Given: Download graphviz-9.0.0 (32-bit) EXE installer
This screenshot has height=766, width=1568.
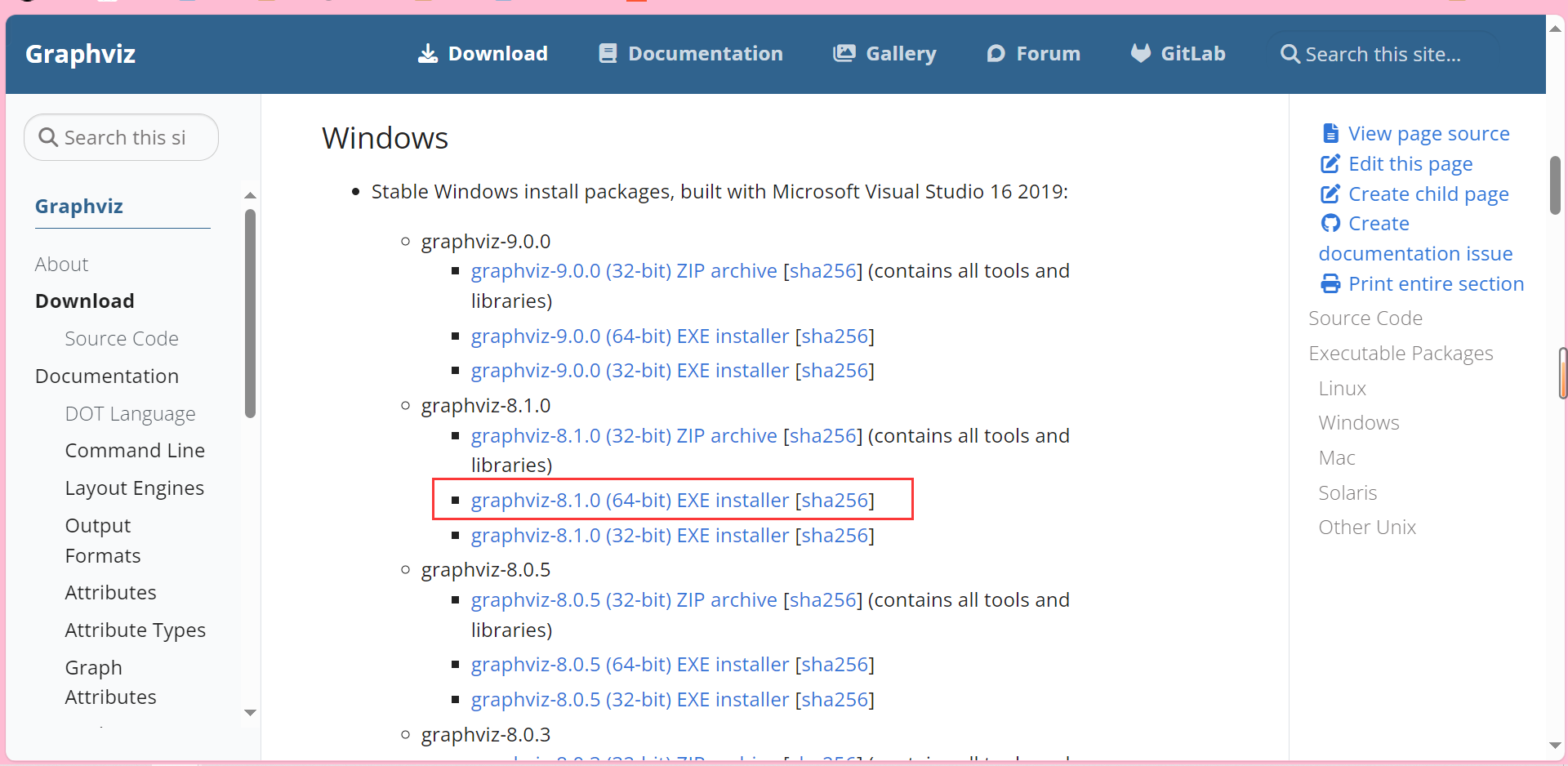Looking at the screenshot, I should [x=630, y=370].
